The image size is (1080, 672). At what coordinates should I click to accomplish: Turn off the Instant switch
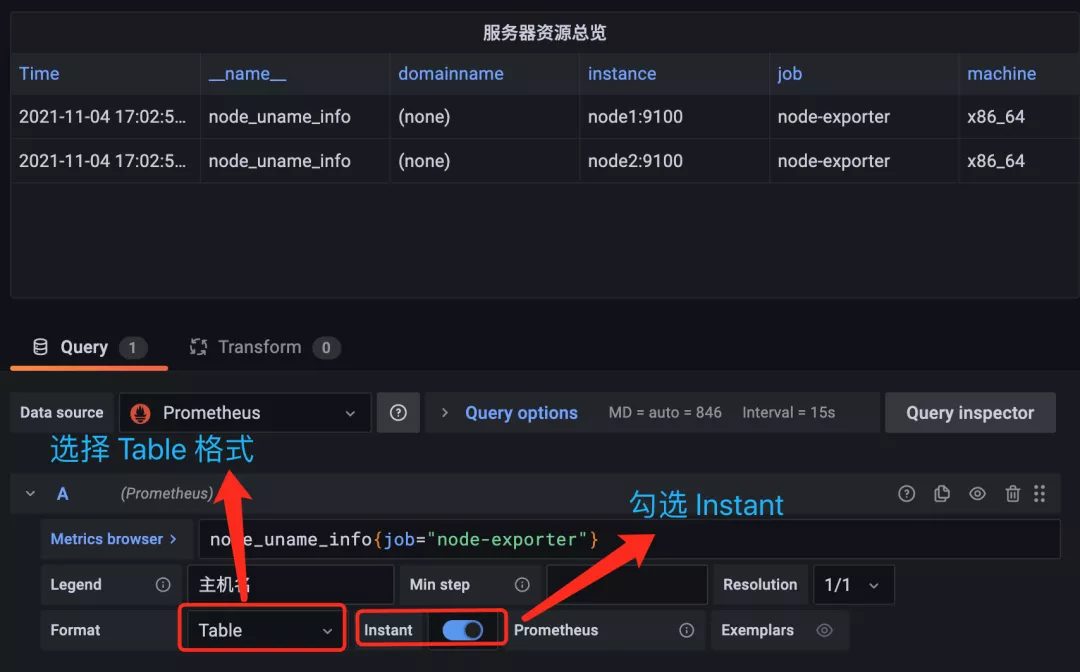coord(462,630)
